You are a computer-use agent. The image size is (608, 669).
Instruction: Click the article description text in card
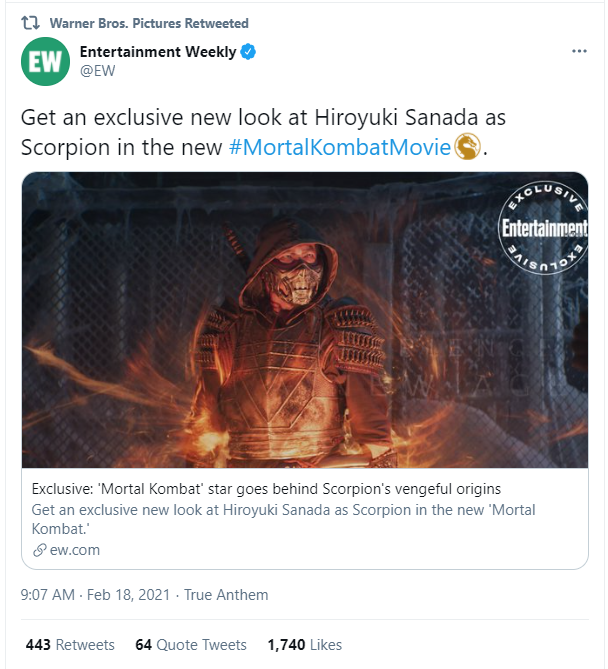click(x=283, y=518)
